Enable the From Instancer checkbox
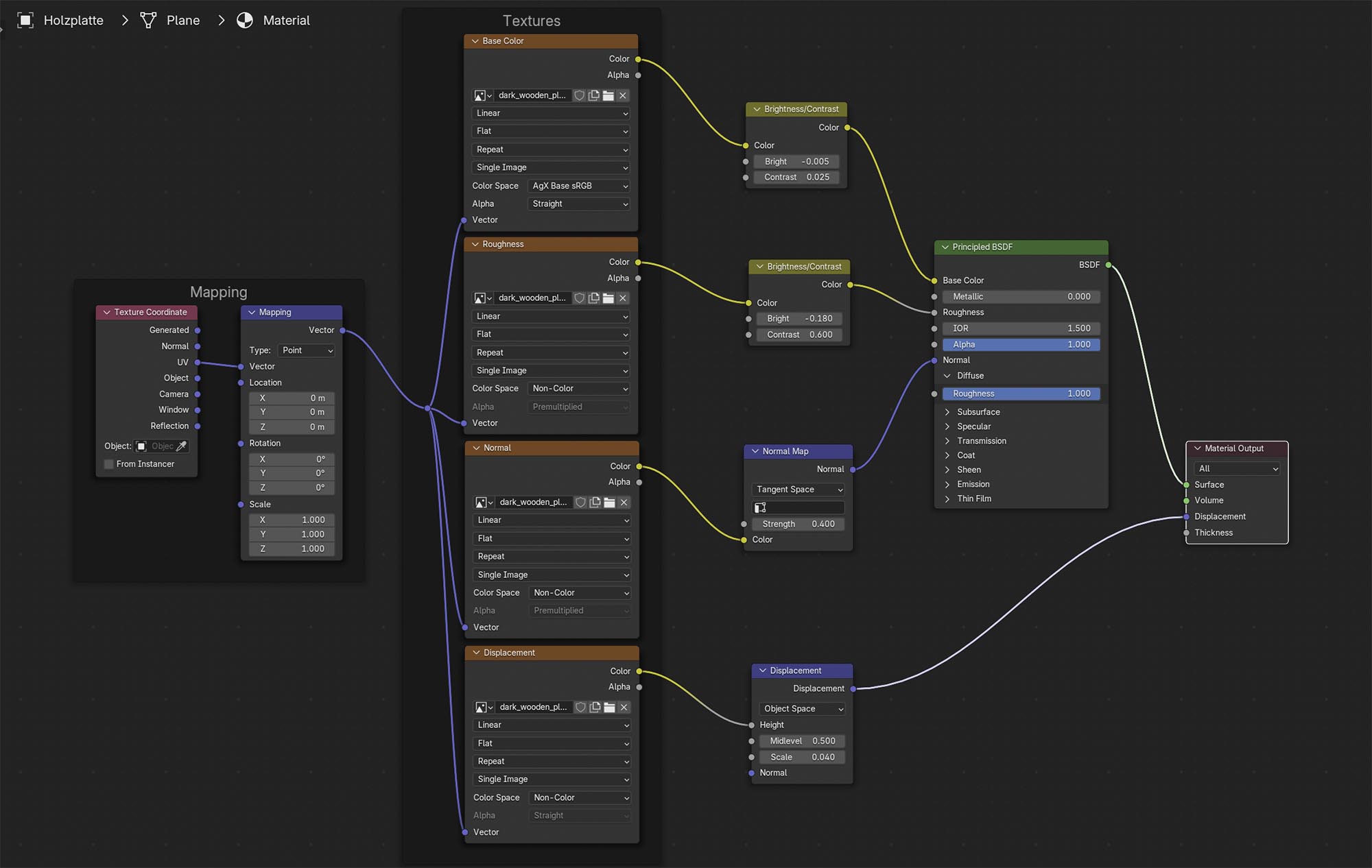This screenshot has width=1372, height=868. click(x=108, y=463)
